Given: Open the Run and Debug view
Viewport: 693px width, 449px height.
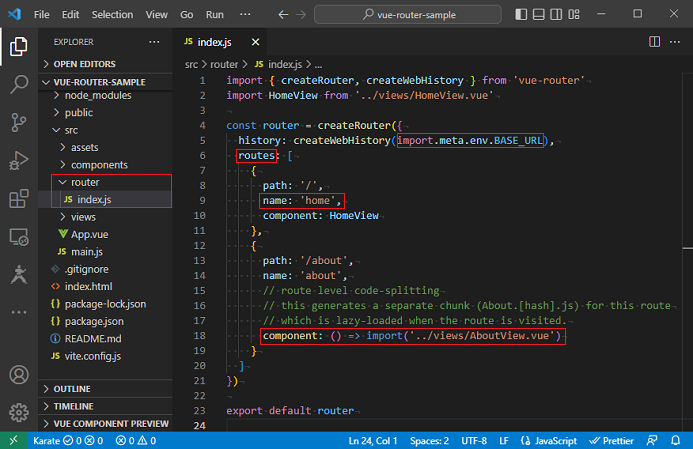Looking at the screenshot, I should [19, 160].
